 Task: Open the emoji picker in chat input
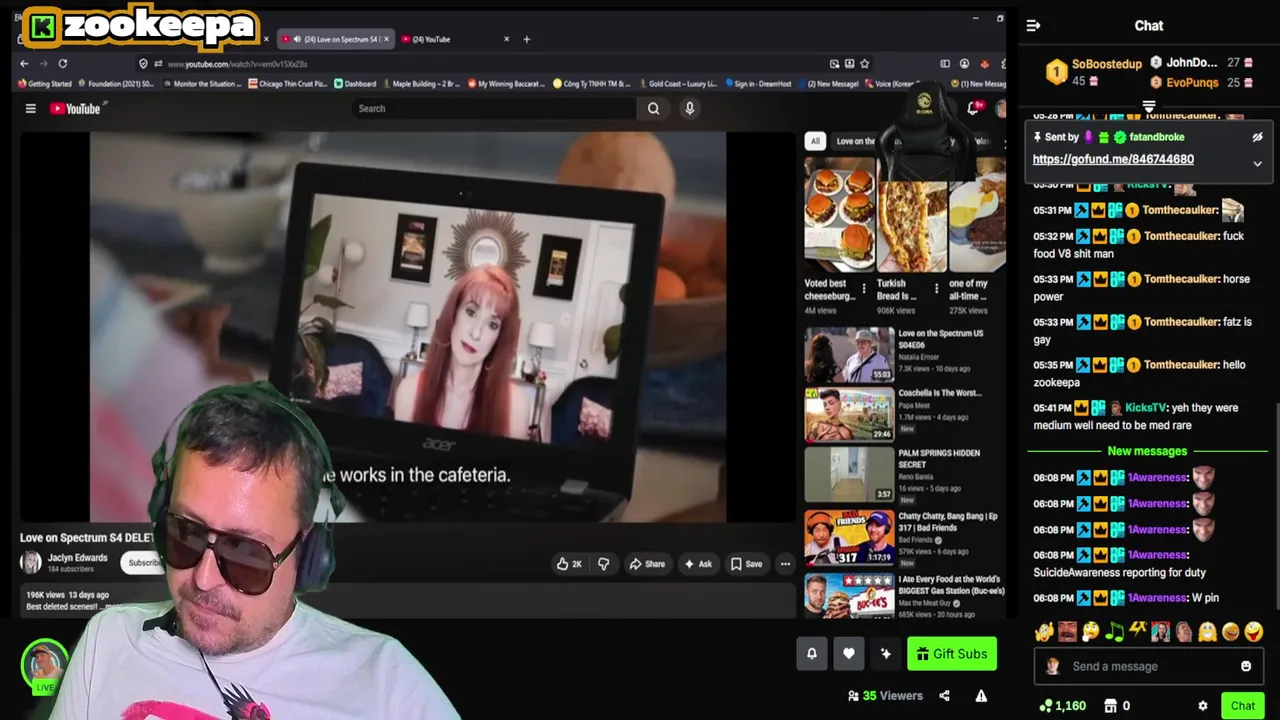[1246, 666]
